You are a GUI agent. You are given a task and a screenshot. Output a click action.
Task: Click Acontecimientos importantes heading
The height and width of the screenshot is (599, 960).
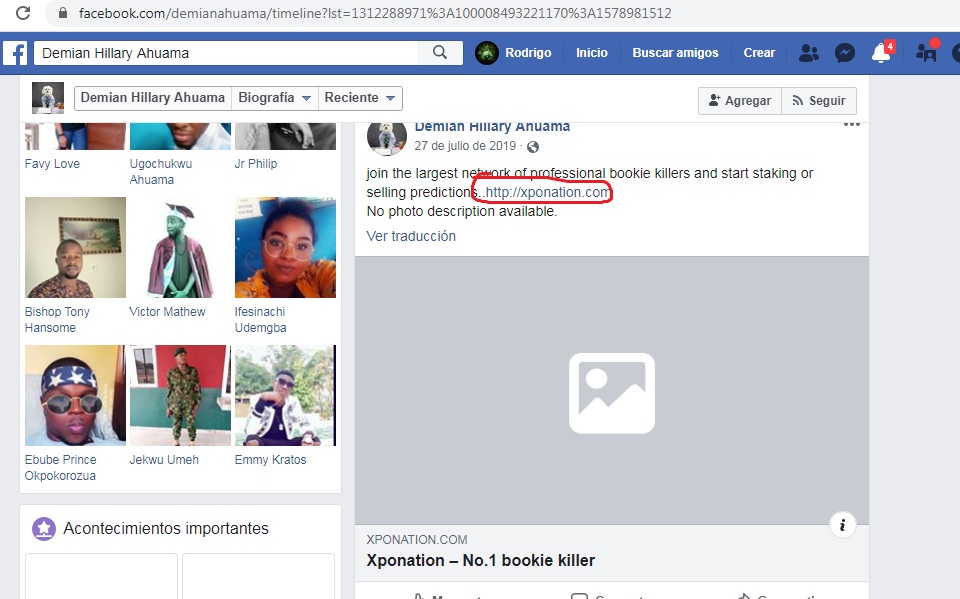point(166,529)
